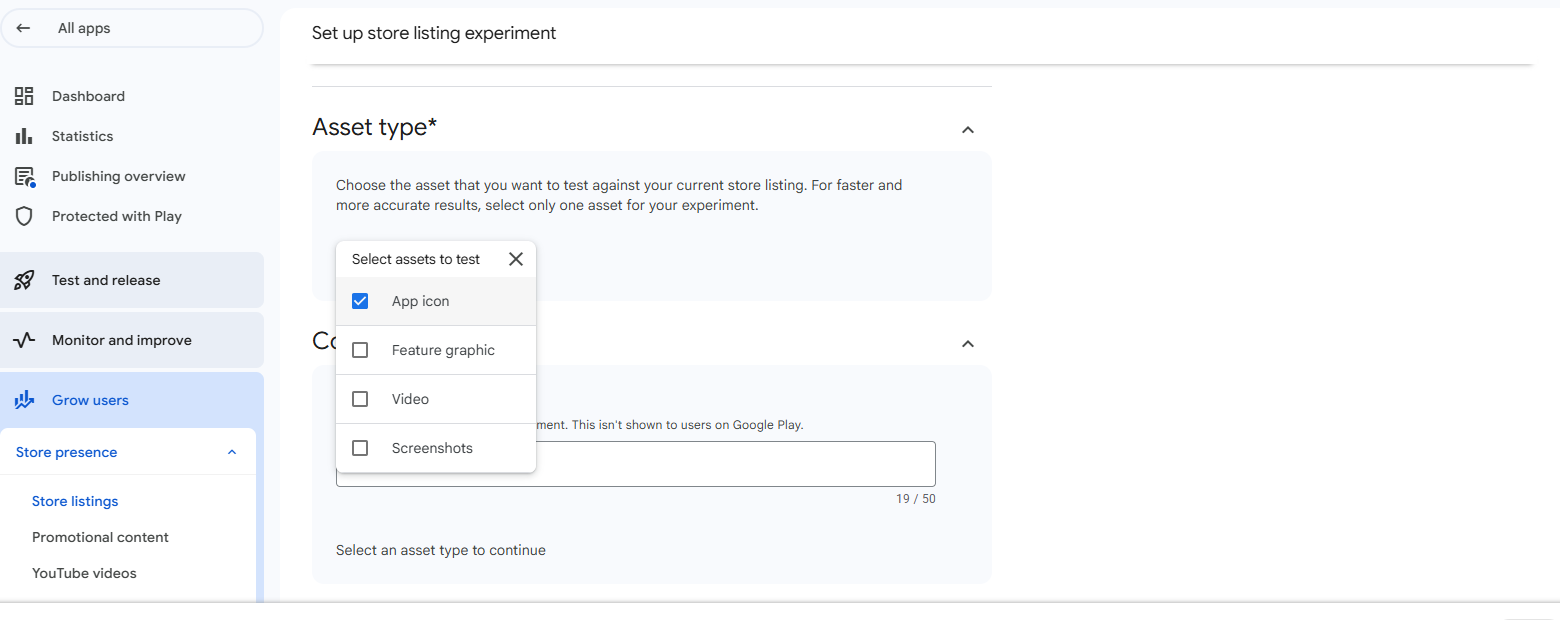
Task: Click the Publishing overview icon
Action: (25, 176)
